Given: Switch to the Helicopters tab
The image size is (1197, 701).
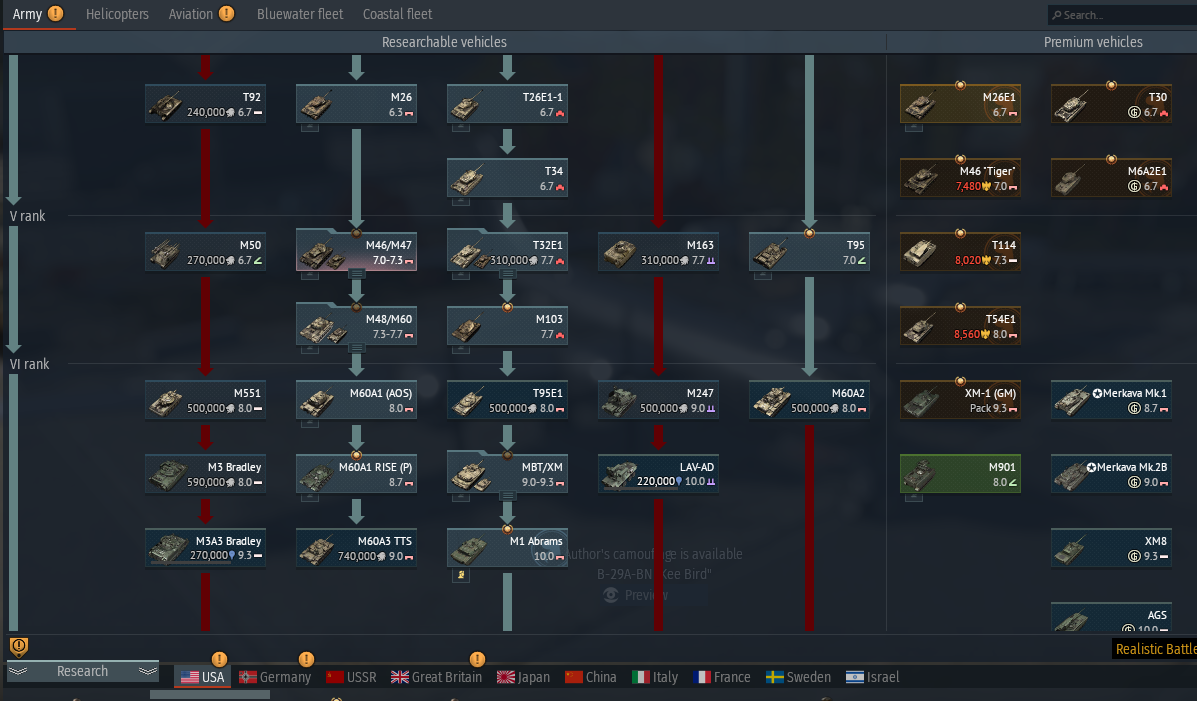Looking at the screenshot, I should click(117, 14).
